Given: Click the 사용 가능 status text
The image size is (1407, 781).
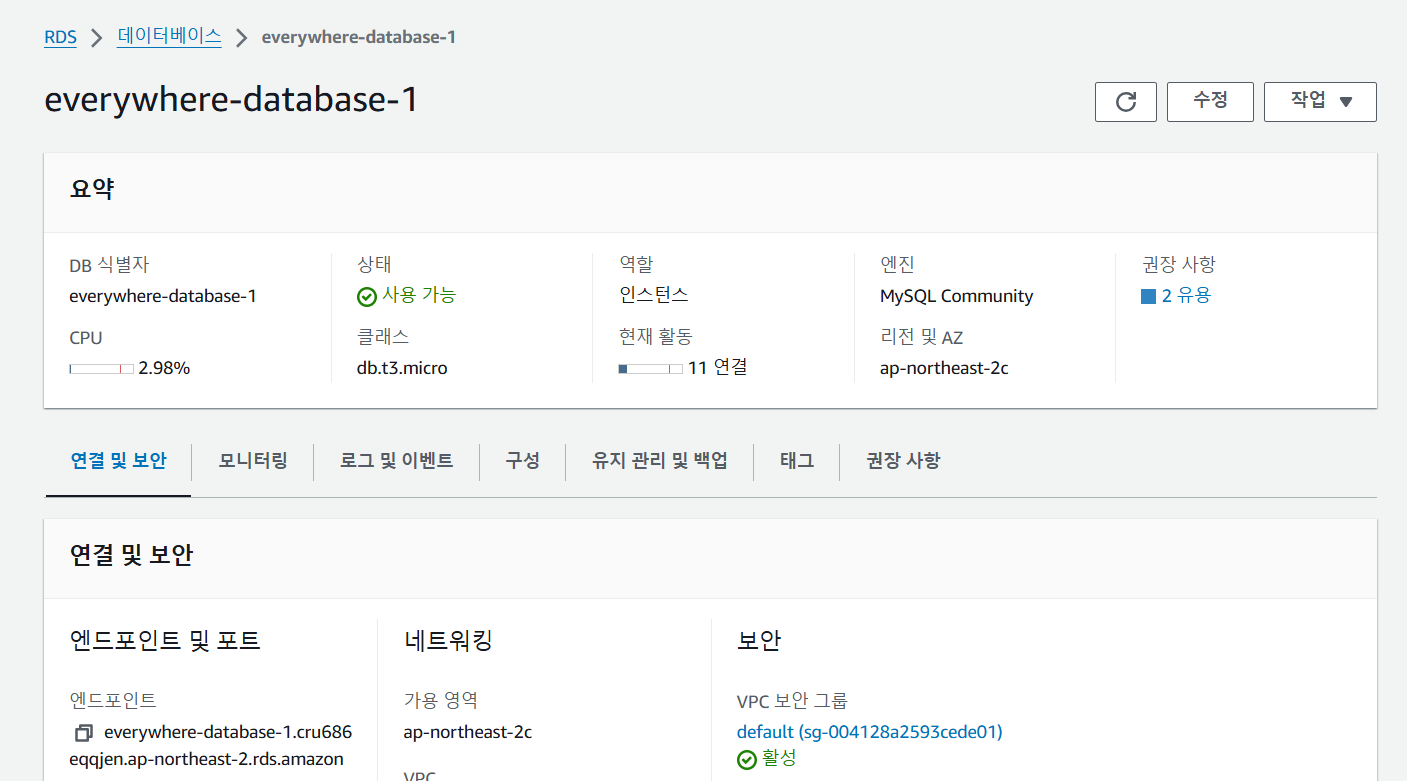Looking at the screenshot, I should point(420,295).
